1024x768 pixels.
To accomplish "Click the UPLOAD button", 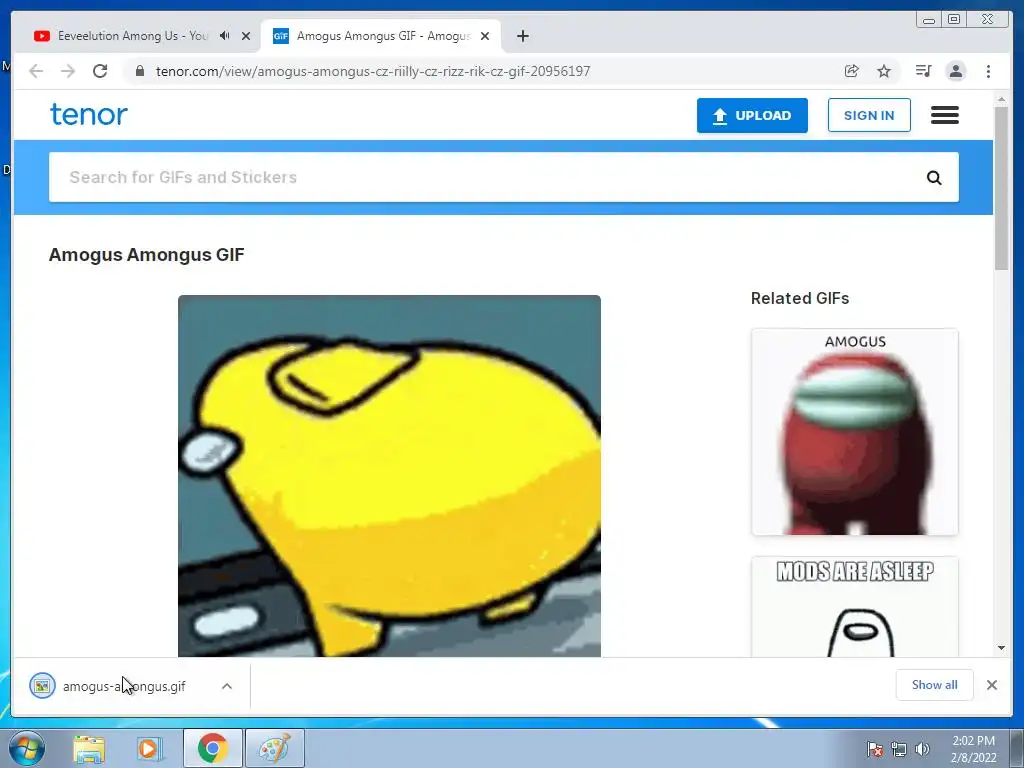I will [x=752, y=116].
